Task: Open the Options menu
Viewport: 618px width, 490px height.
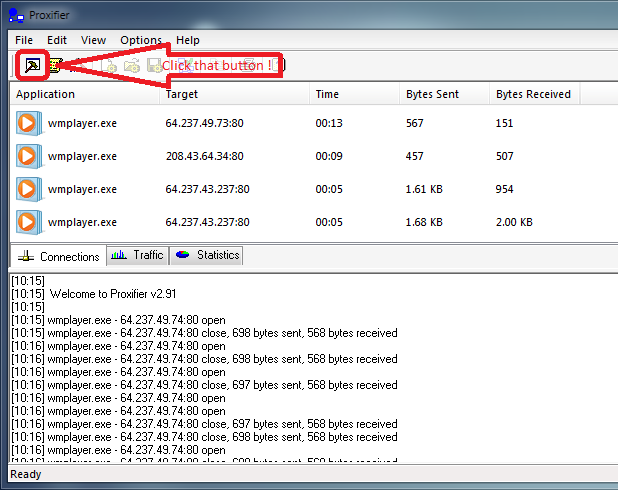Action: point(141,40)
